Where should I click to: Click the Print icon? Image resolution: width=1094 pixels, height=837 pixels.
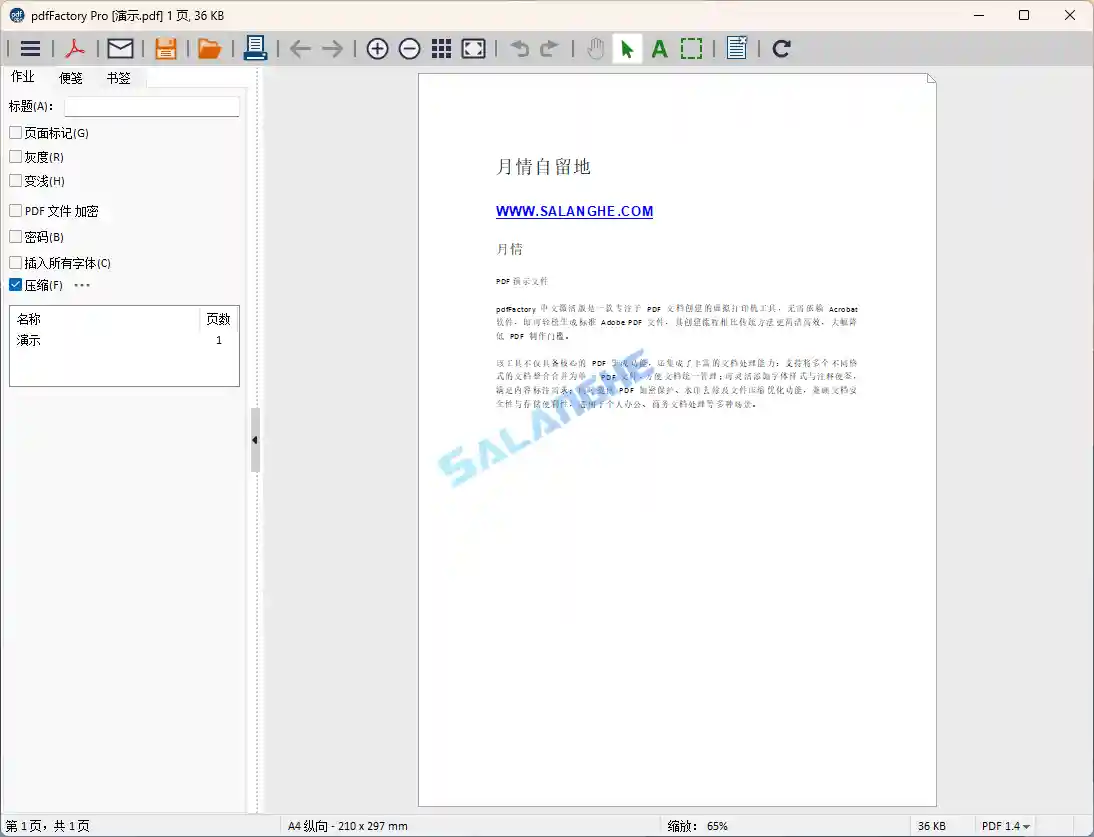(255, 47)
